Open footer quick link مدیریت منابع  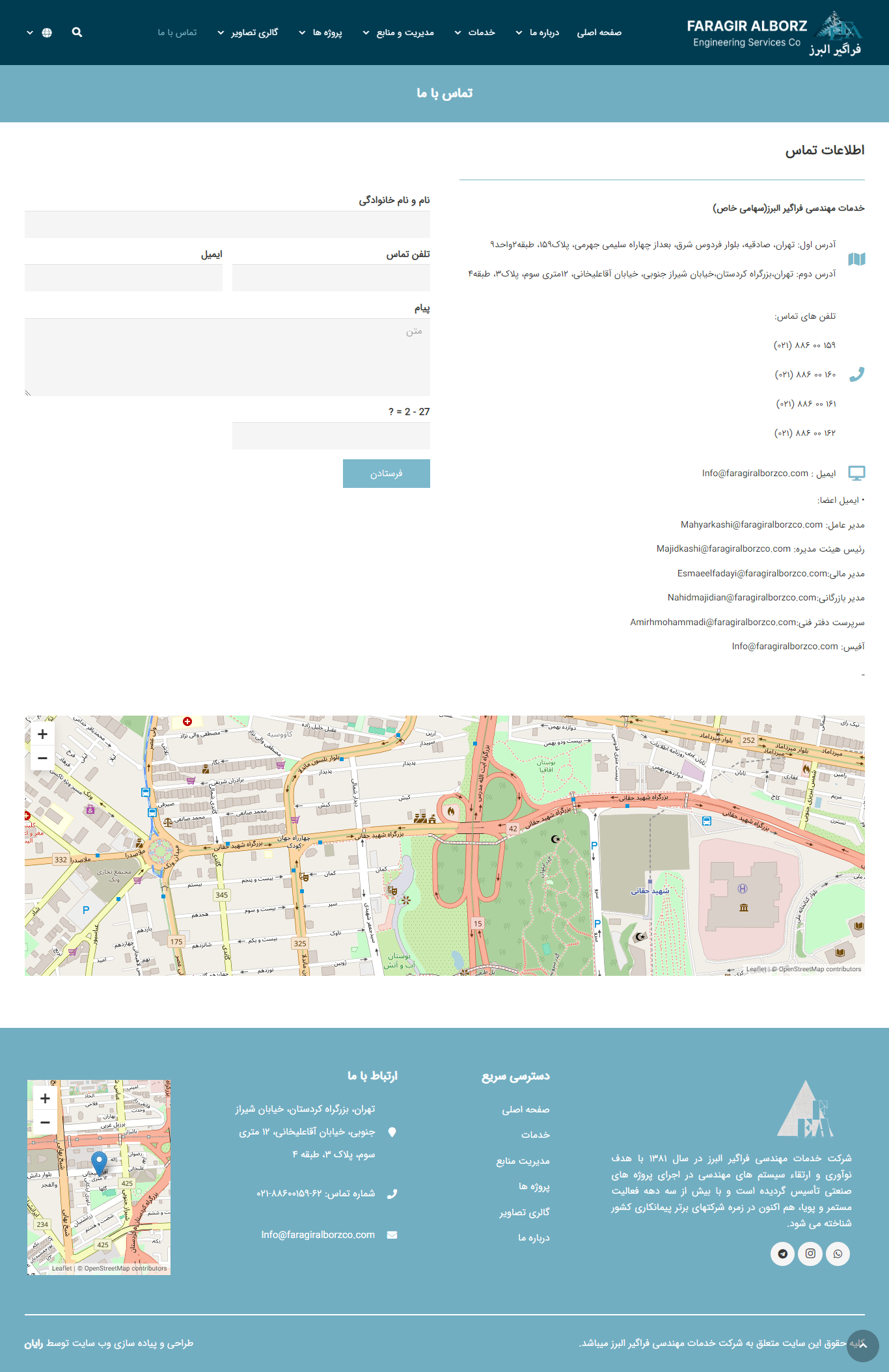click(523, 1161)
